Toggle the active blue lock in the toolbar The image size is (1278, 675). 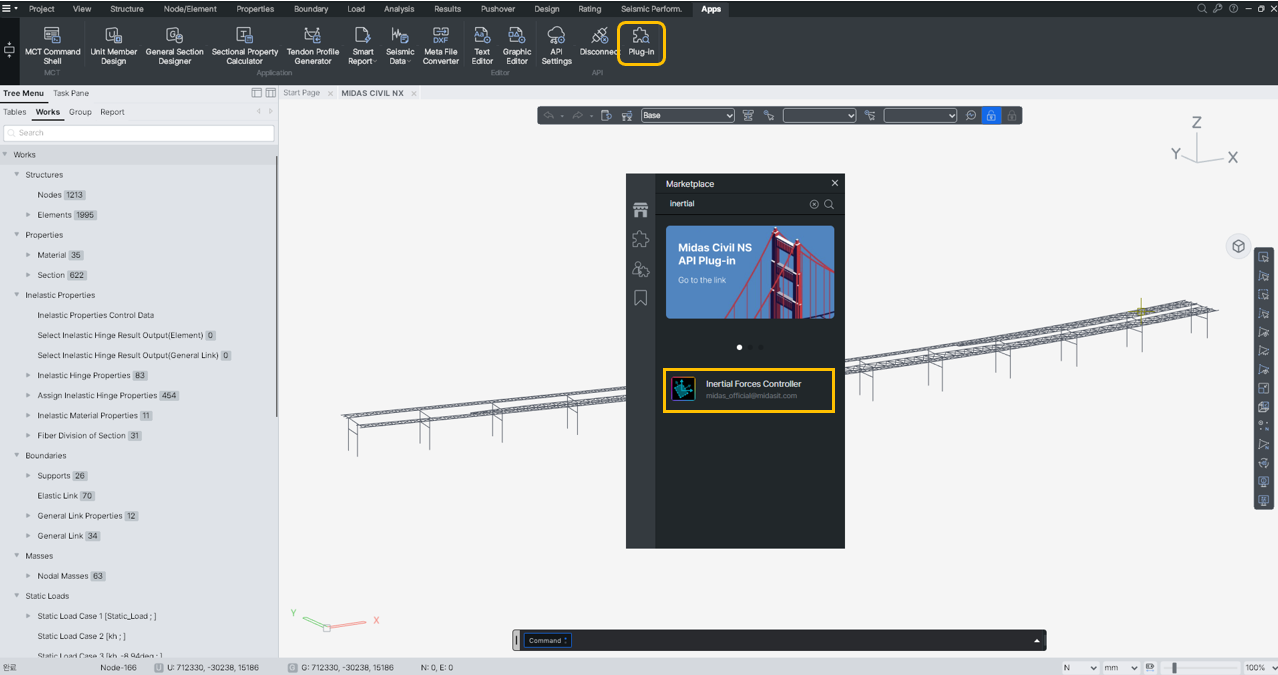(x=990, y=115)
